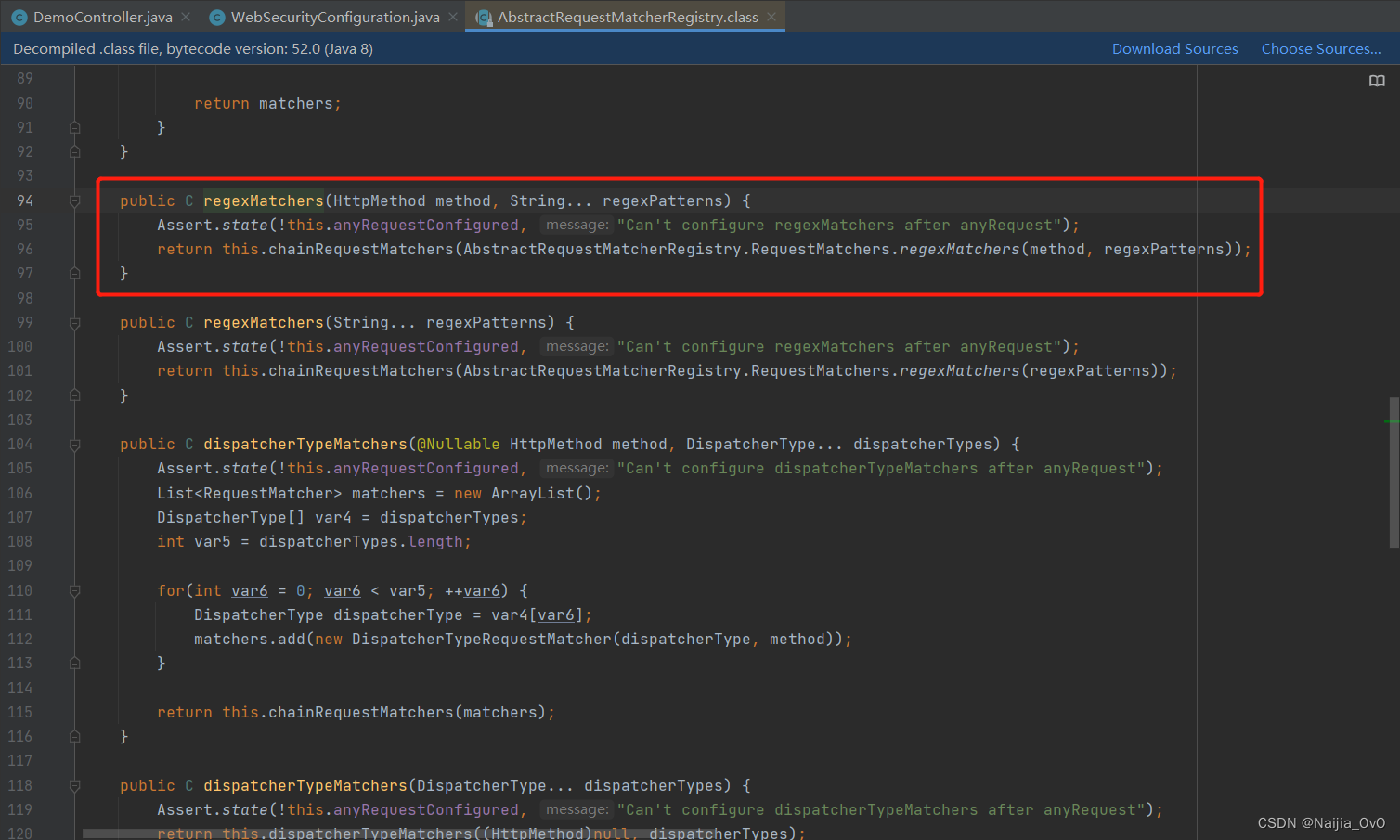Click the class icon on AbstractRequestMatcherRegistry.class tab

483,16
